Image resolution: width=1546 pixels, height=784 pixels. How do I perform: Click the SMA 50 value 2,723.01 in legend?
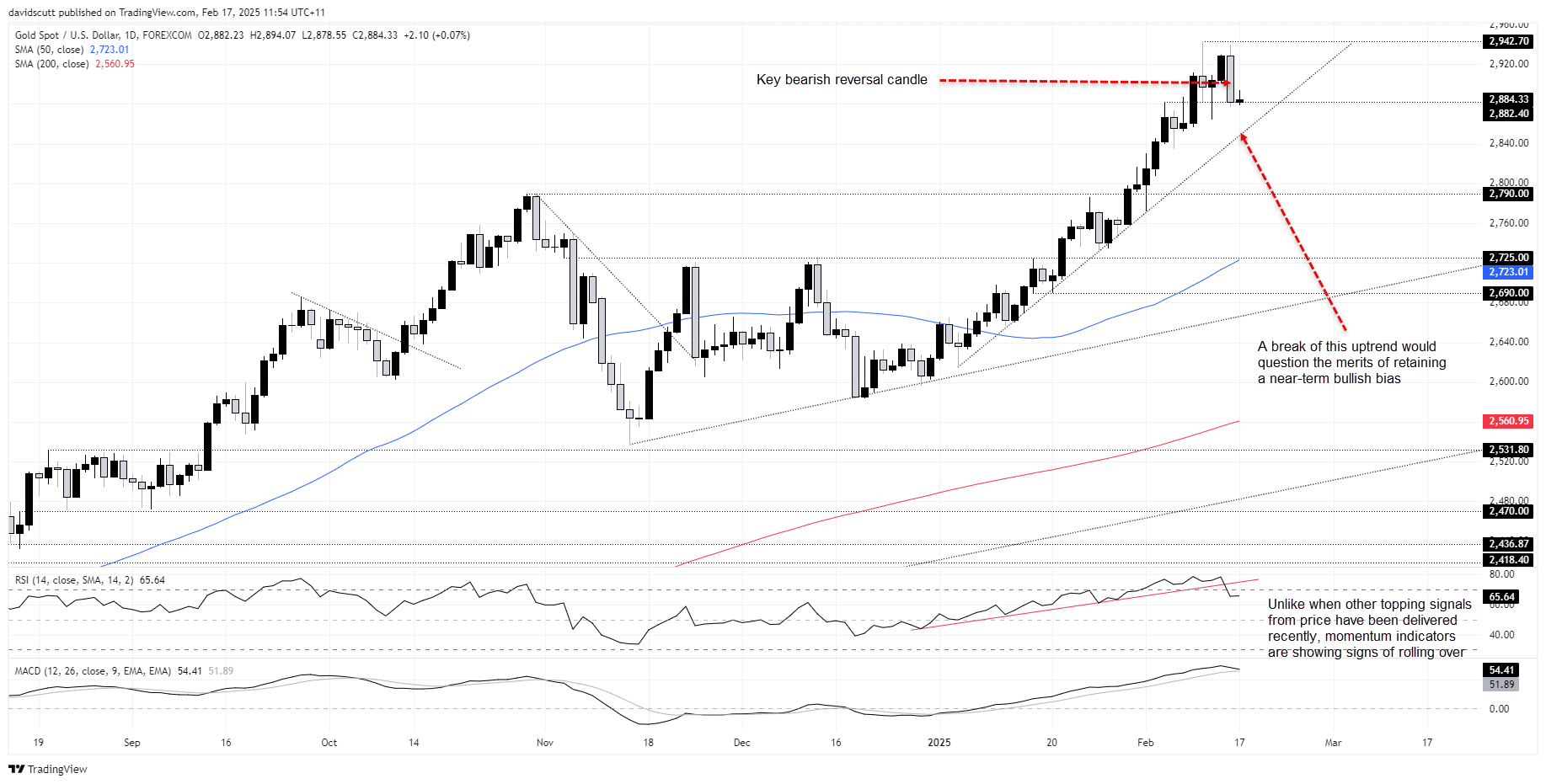(110, 50)
